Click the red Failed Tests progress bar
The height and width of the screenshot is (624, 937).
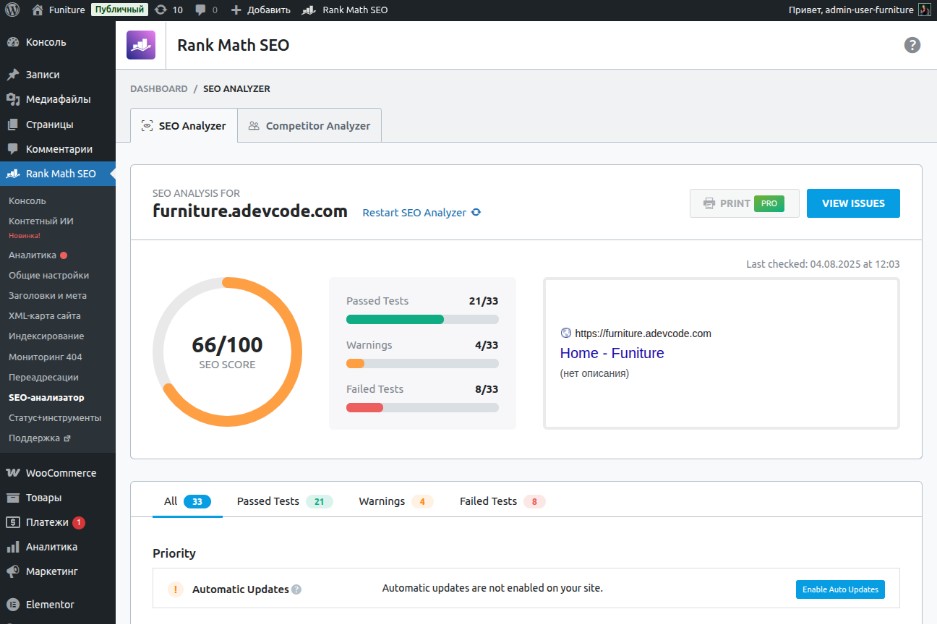click(x=365, y=408)
